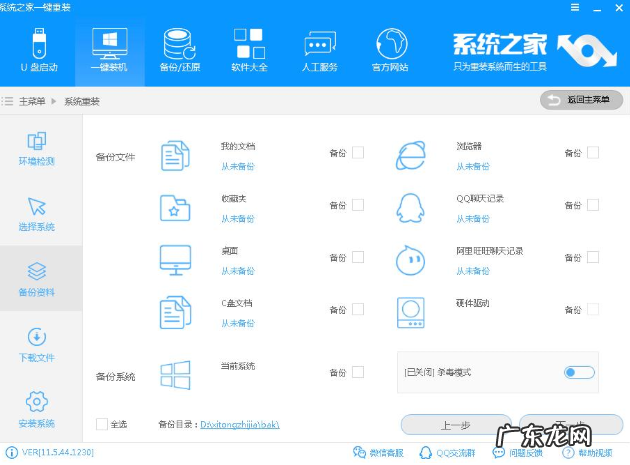Viewport: 630px width, 465px height.
Task: Click 备份文件 section label
Action: 115,157
